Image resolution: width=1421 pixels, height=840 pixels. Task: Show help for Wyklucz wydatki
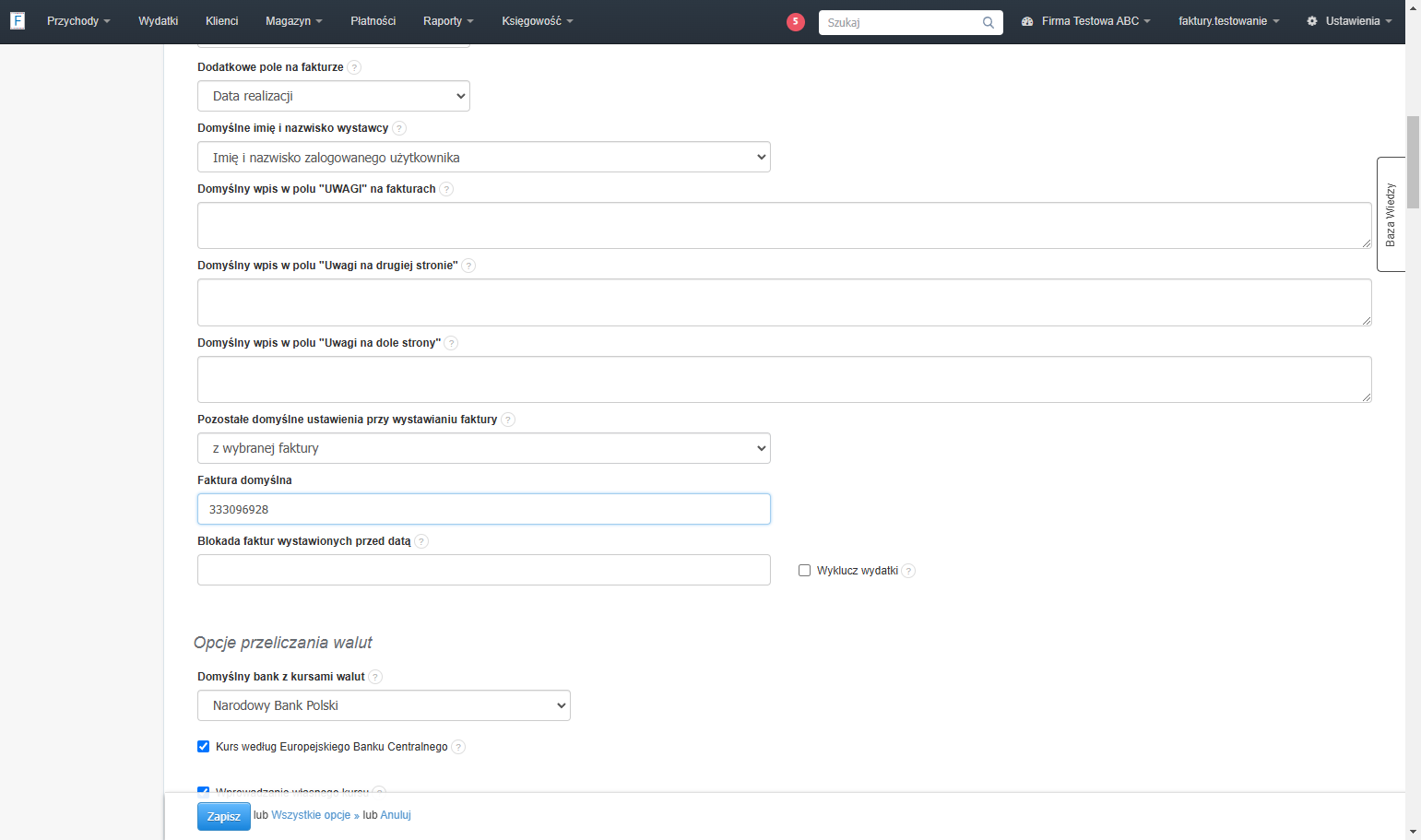[908, 571]
